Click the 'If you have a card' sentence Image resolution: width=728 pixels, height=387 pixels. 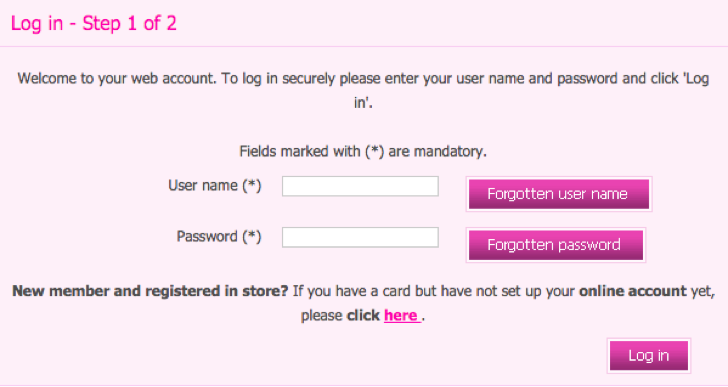coord(503,303)
